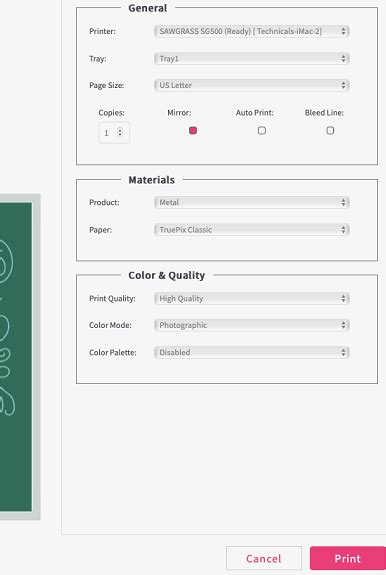
Task: Click the Copies number field
Action: pyautogui.click(x=114, y=132)
